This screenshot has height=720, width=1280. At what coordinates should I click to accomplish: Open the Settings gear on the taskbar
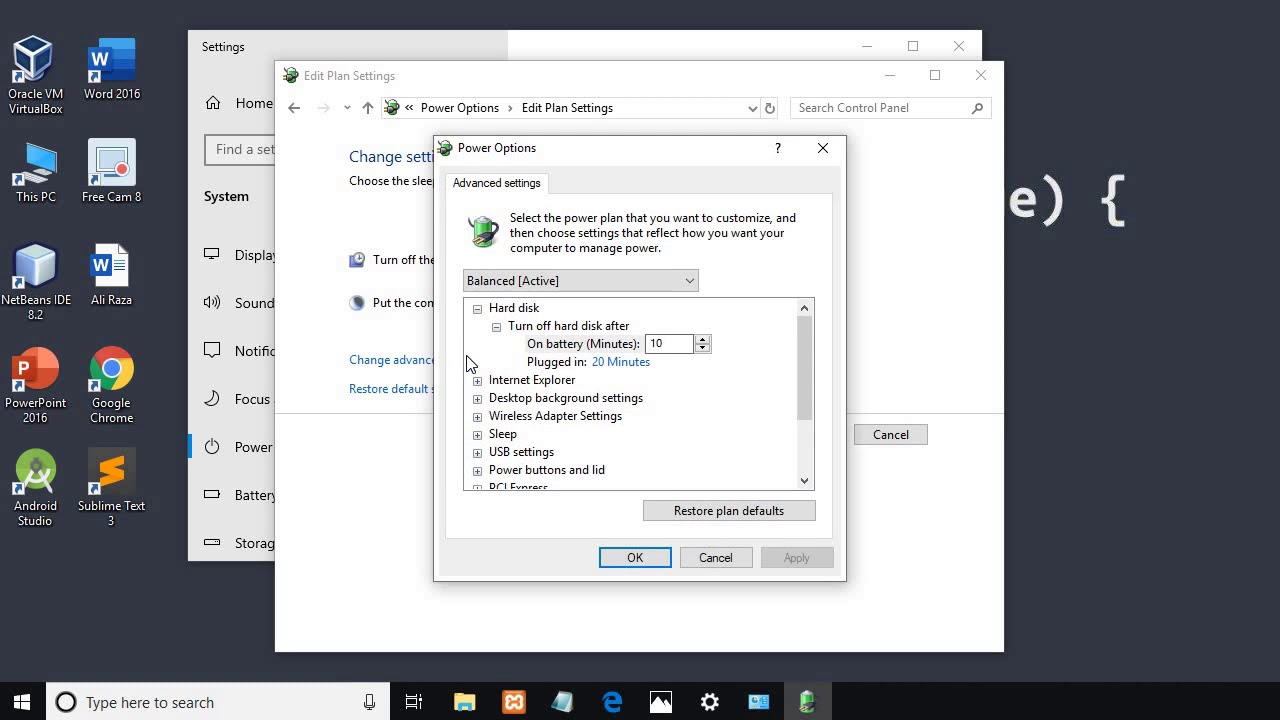(709, 702)
